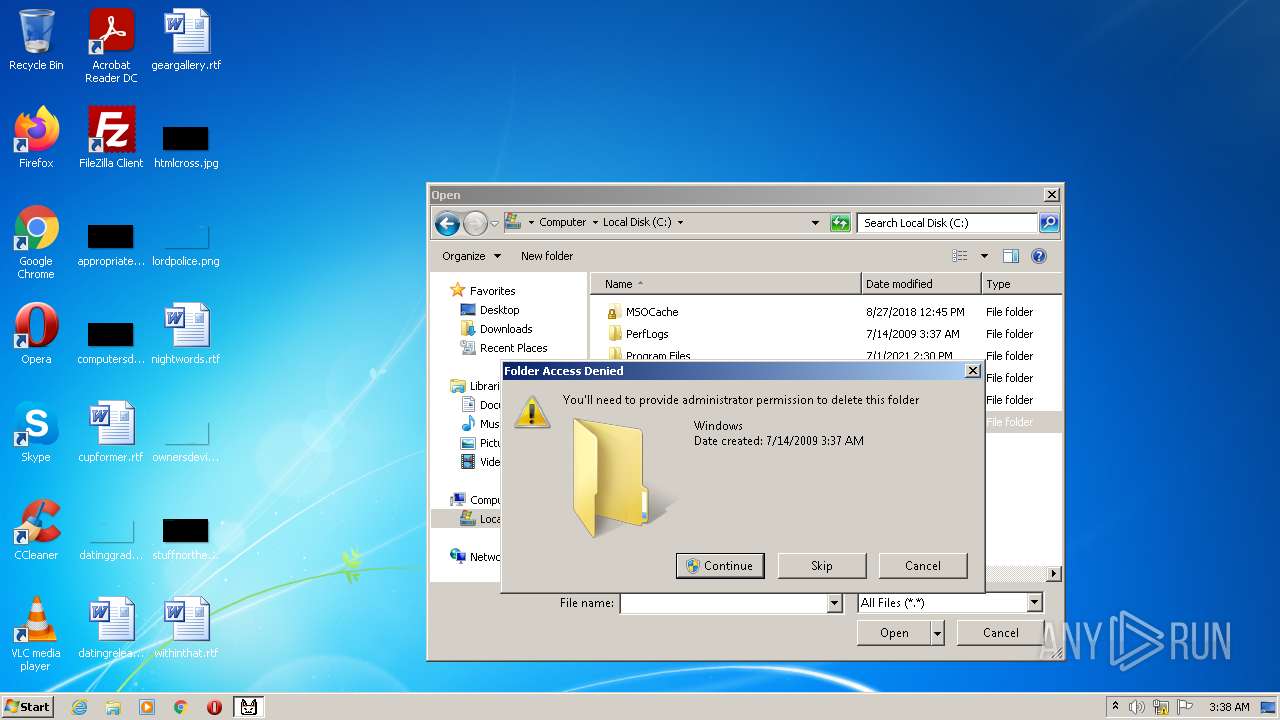Open Internet Explorer from taskbar
The width and height of the screenshot is (1280, 720).
[79, 707]
